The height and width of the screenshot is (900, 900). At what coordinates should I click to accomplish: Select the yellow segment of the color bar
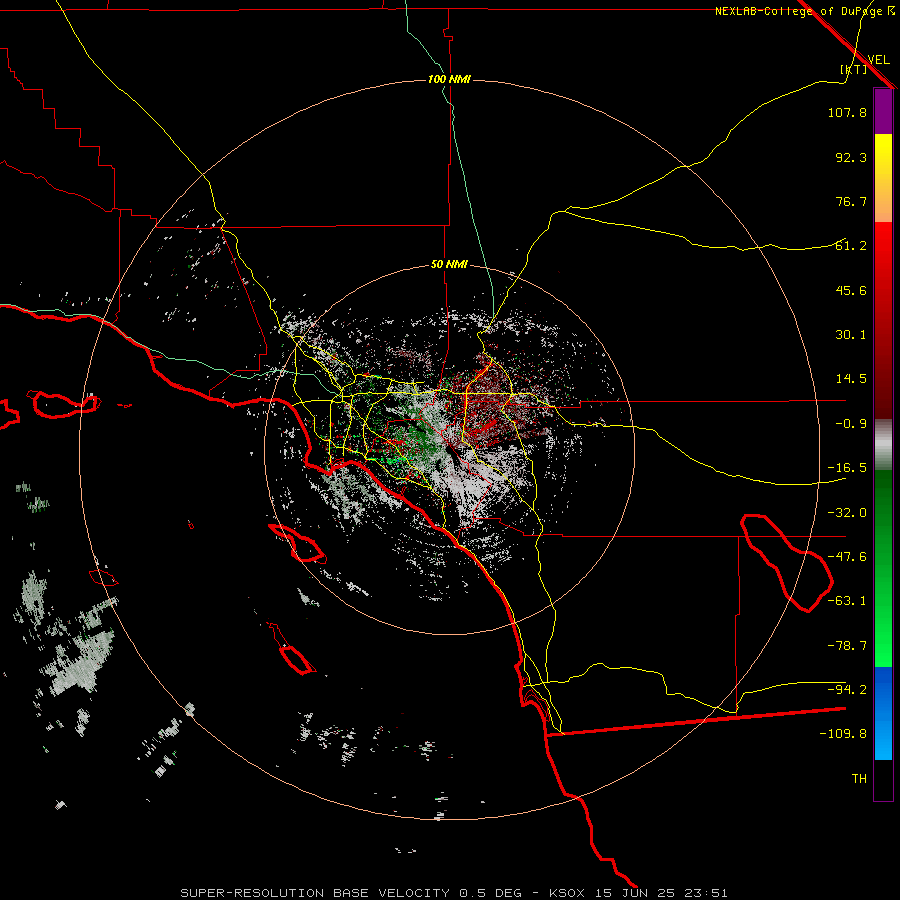pos(883,178)
